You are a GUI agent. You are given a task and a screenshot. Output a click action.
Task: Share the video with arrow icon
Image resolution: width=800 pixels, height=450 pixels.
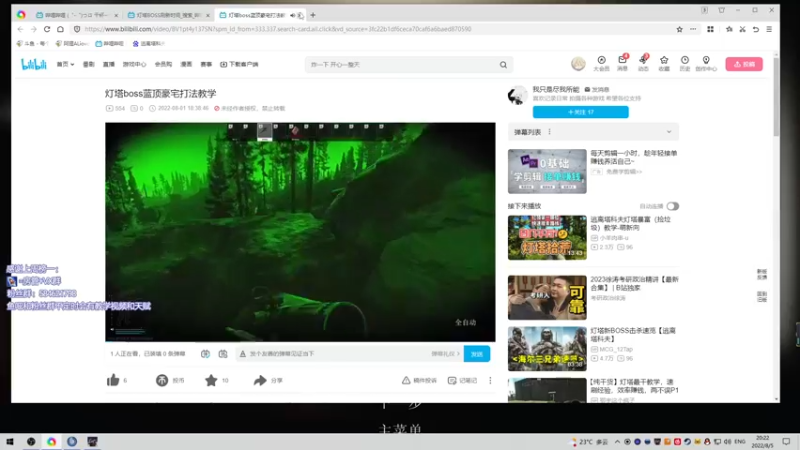[260, 380]
